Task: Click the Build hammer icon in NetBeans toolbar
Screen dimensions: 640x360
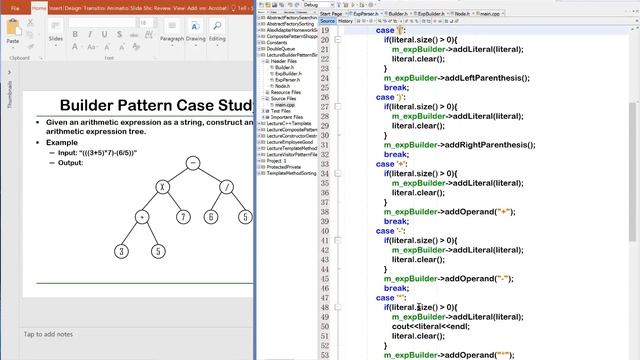Action: 339,5
